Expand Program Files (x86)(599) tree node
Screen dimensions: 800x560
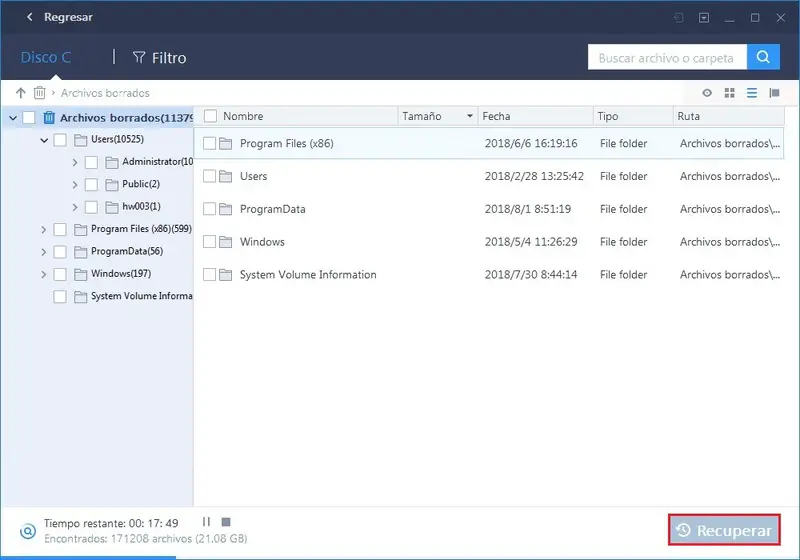44,230
